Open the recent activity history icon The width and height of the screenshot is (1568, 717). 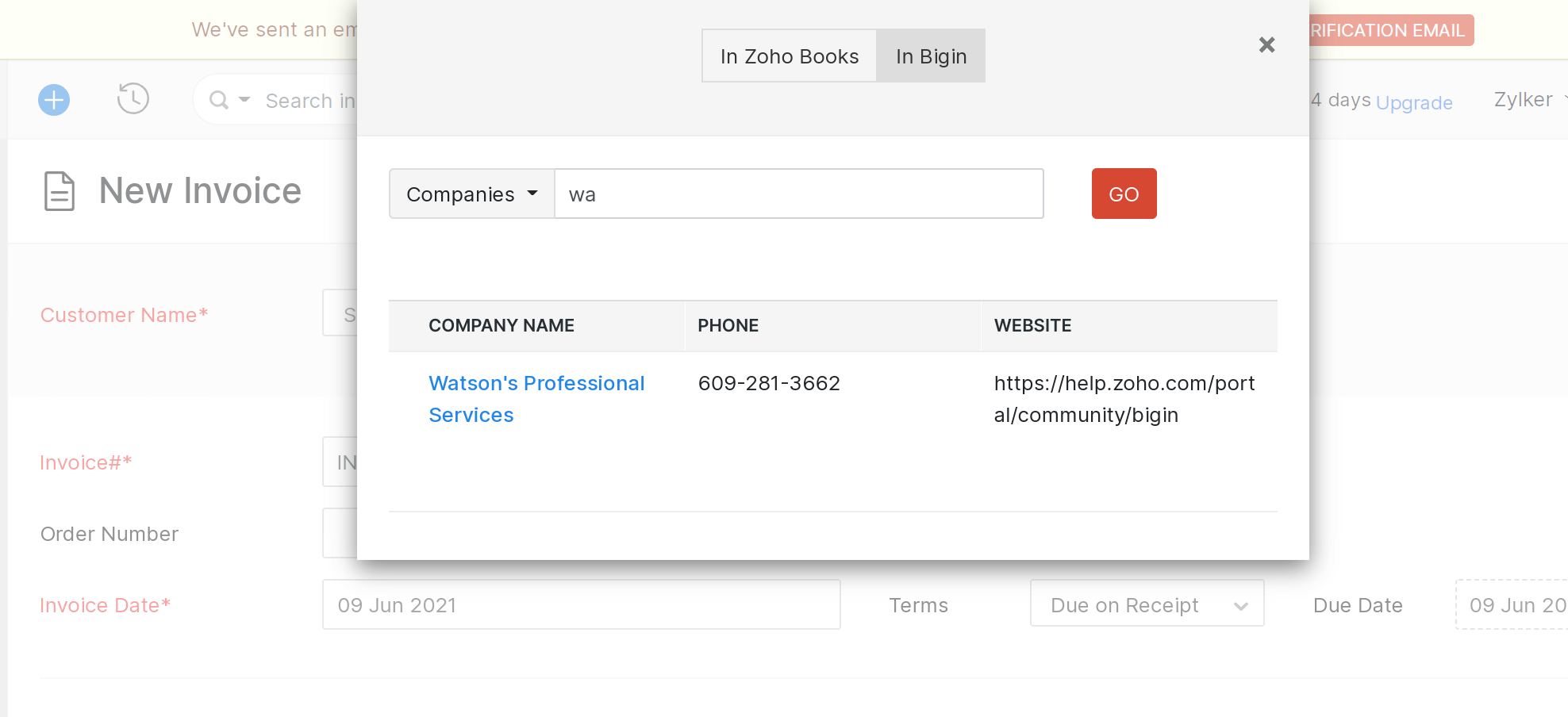(133, 98)
